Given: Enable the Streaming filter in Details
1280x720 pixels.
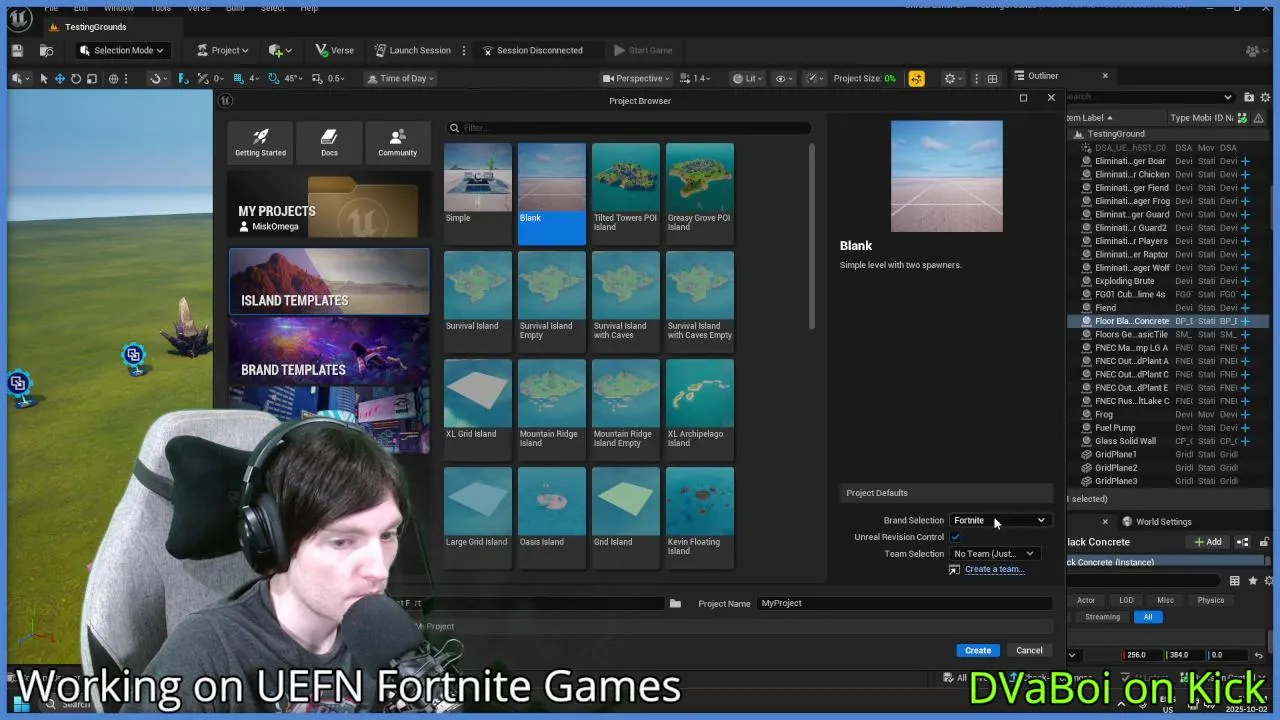Looking at the screenshot, I should (x=1102, y=617).
